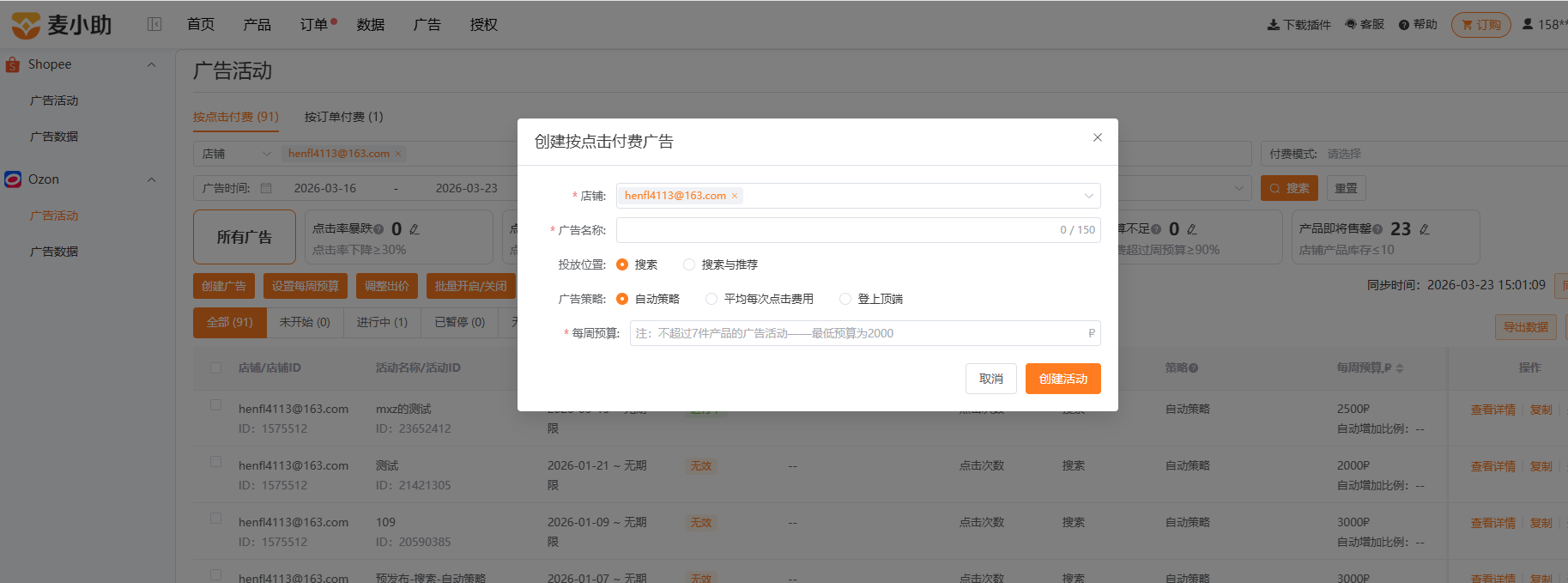Image resolution: width=1568 pixels, height=583 pixels.
Task: Click 设置每周预算 button
Action: click(306, 286)
